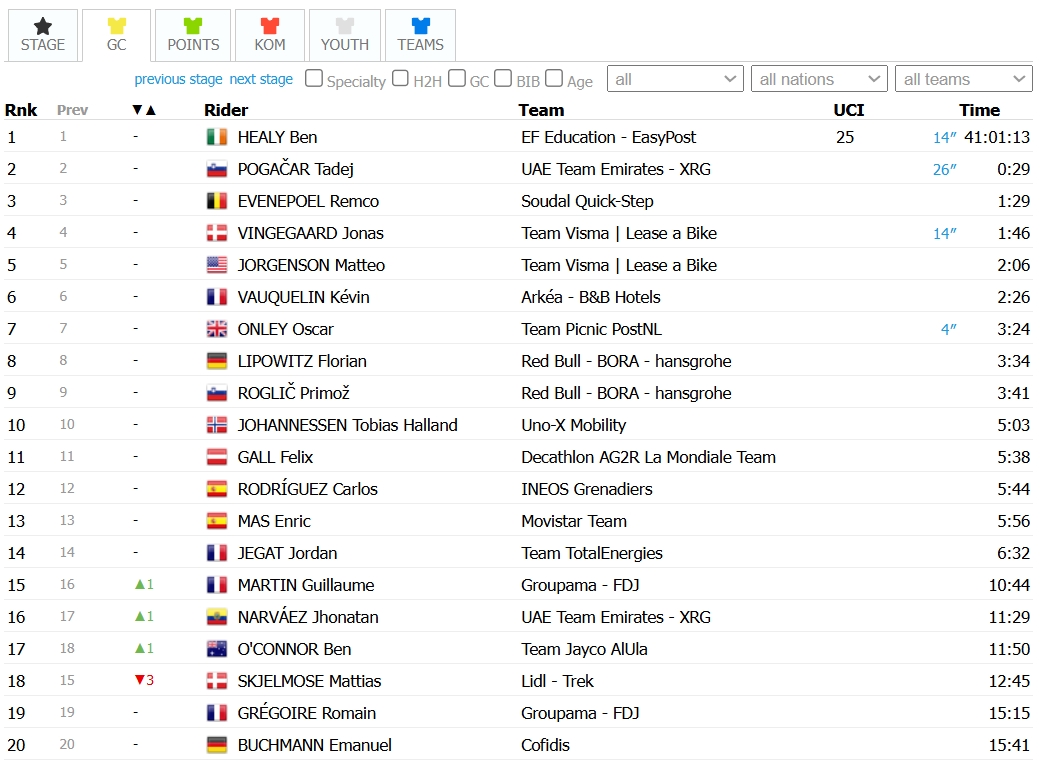1051x762 pixels.
Task: Enable the Specialty checkbox
Action: click(314, 78)
